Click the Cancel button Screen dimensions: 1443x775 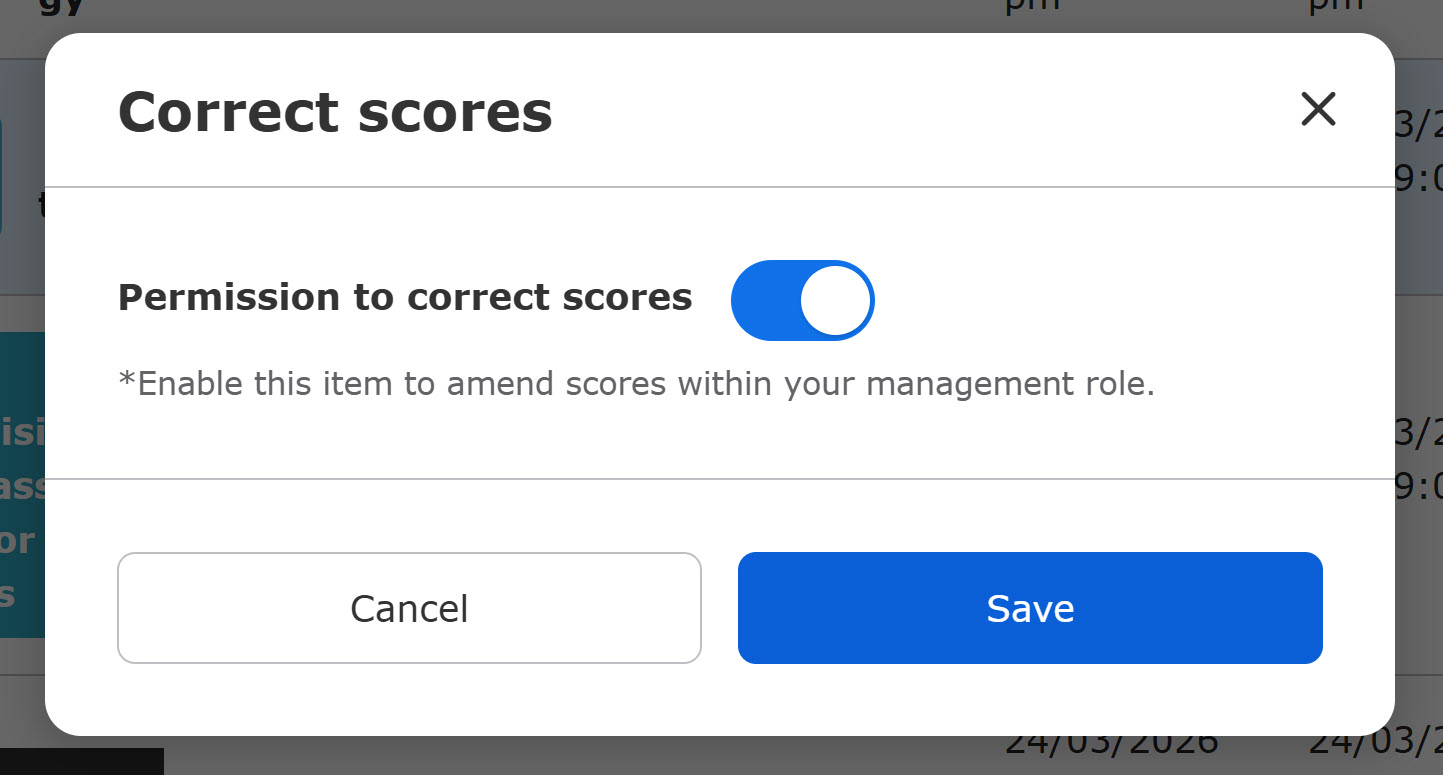pos(409,608)
